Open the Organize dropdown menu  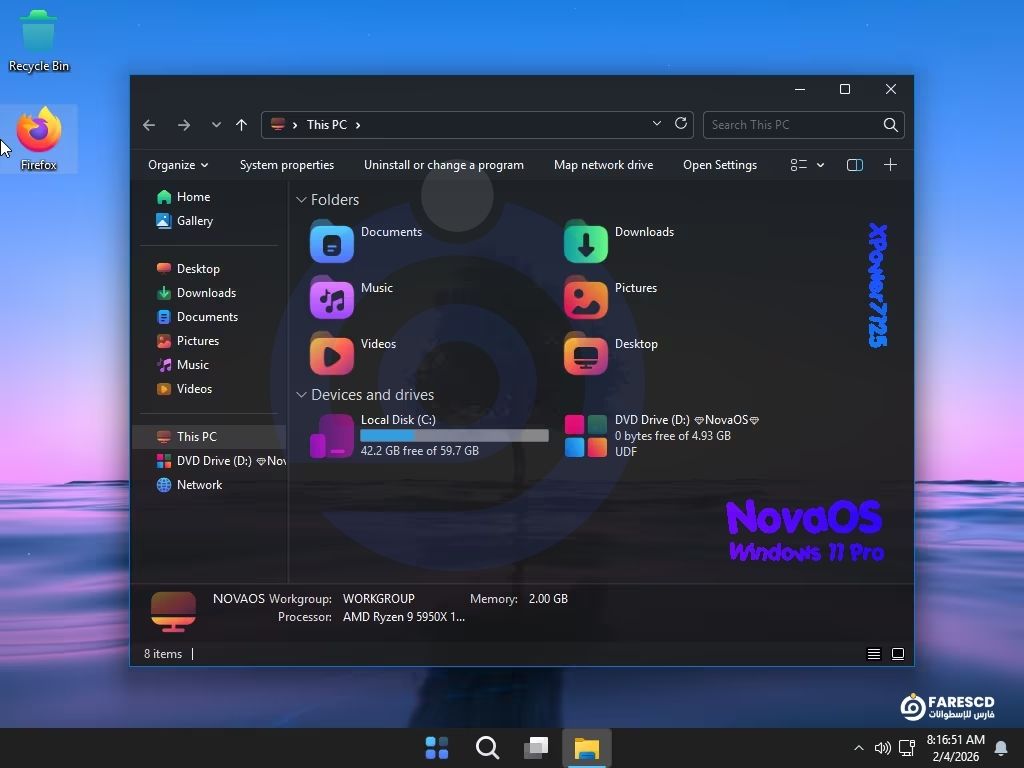(177, 165)
